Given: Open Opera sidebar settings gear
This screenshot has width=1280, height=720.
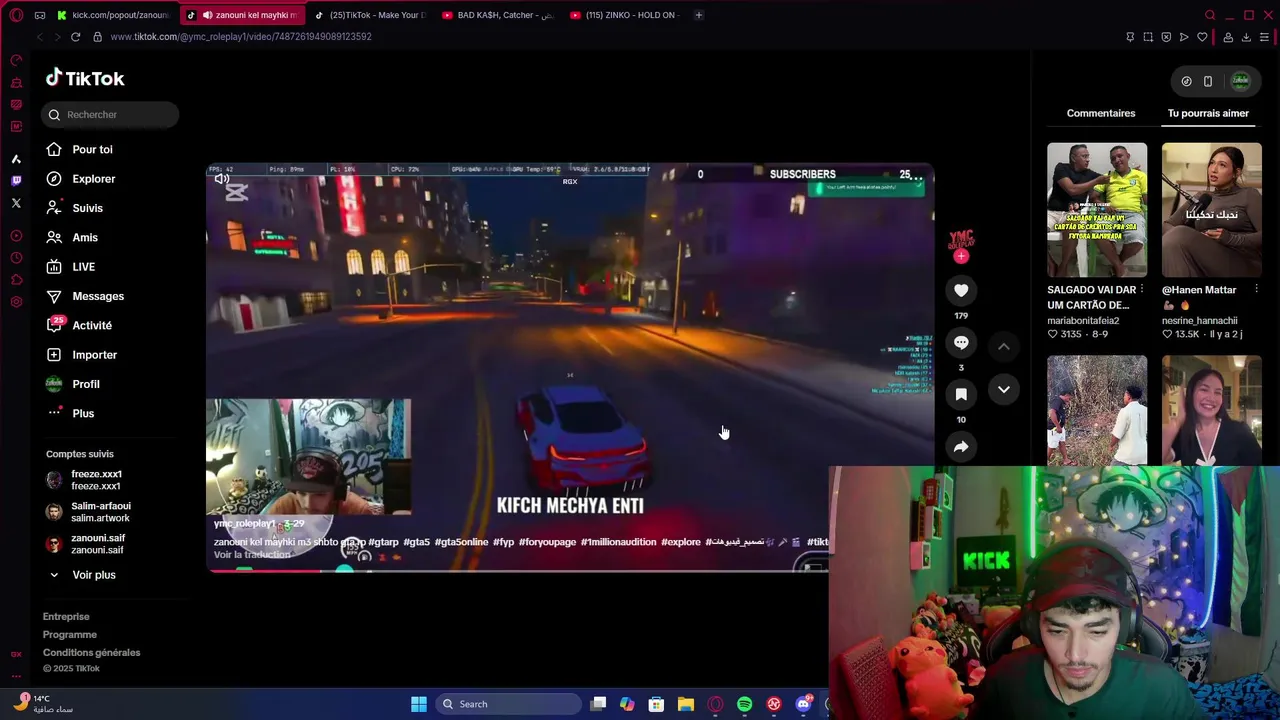Looking at the screenshot, I should [x=16, y=302].
